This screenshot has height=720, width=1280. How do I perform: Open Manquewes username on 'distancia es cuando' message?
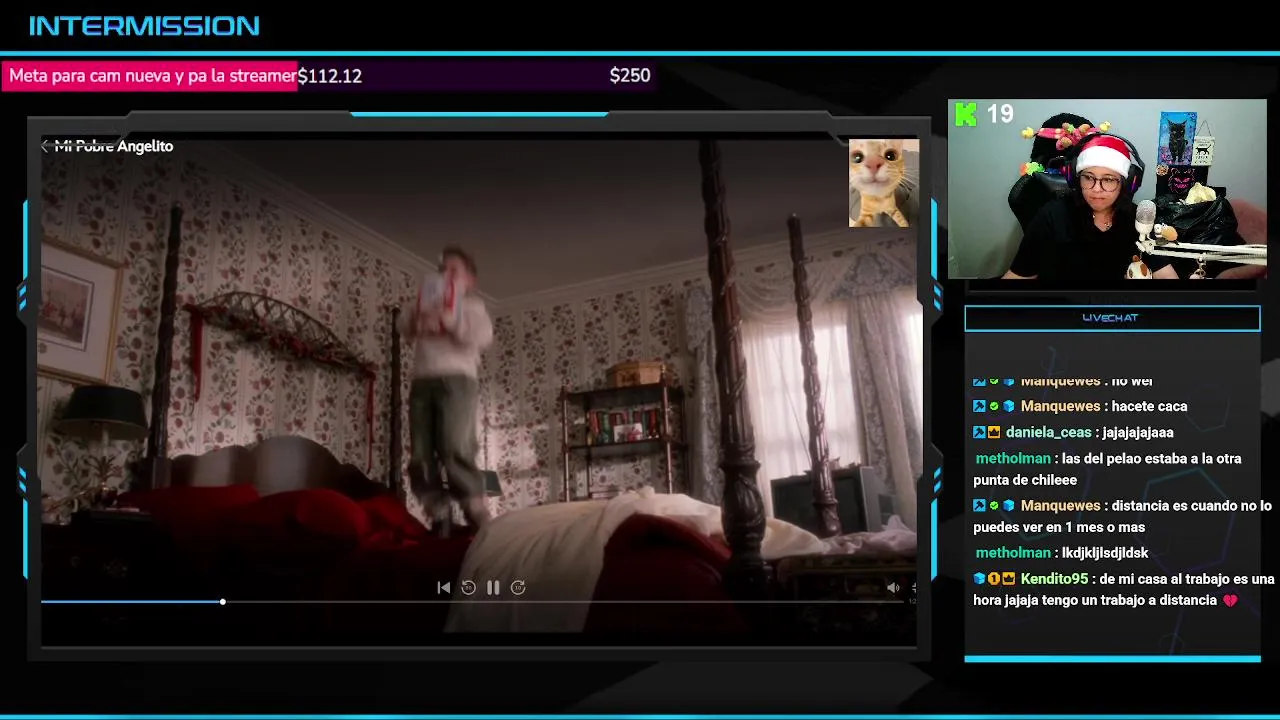[1060, 505]
